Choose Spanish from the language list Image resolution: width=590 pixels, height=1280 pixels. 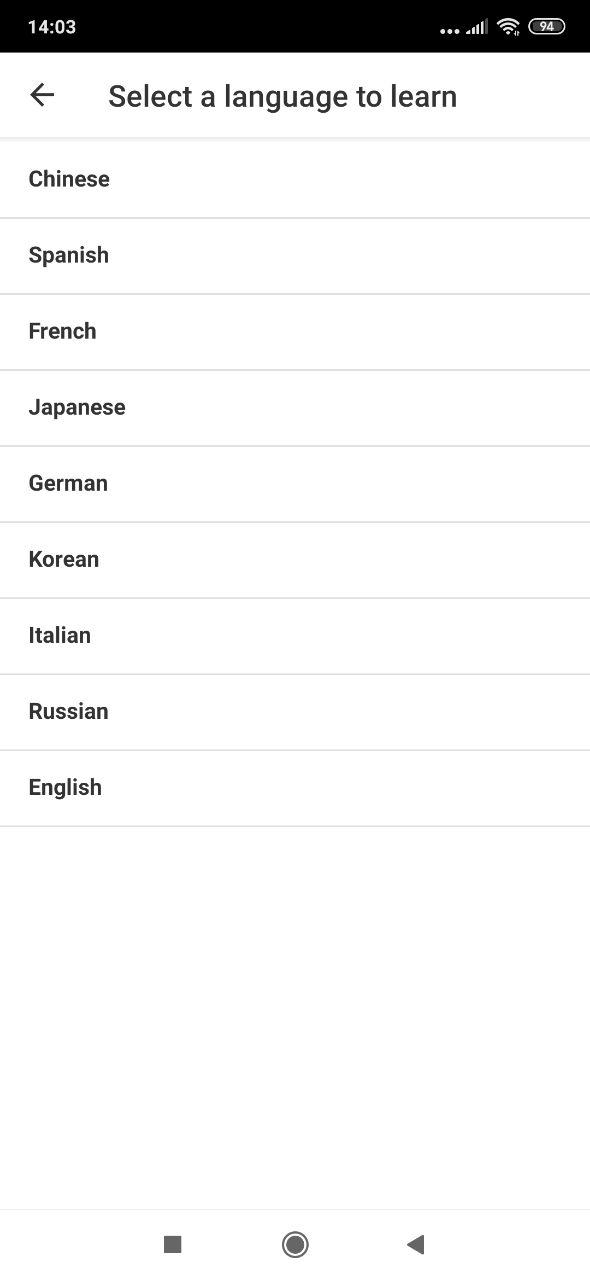[295, 256]
